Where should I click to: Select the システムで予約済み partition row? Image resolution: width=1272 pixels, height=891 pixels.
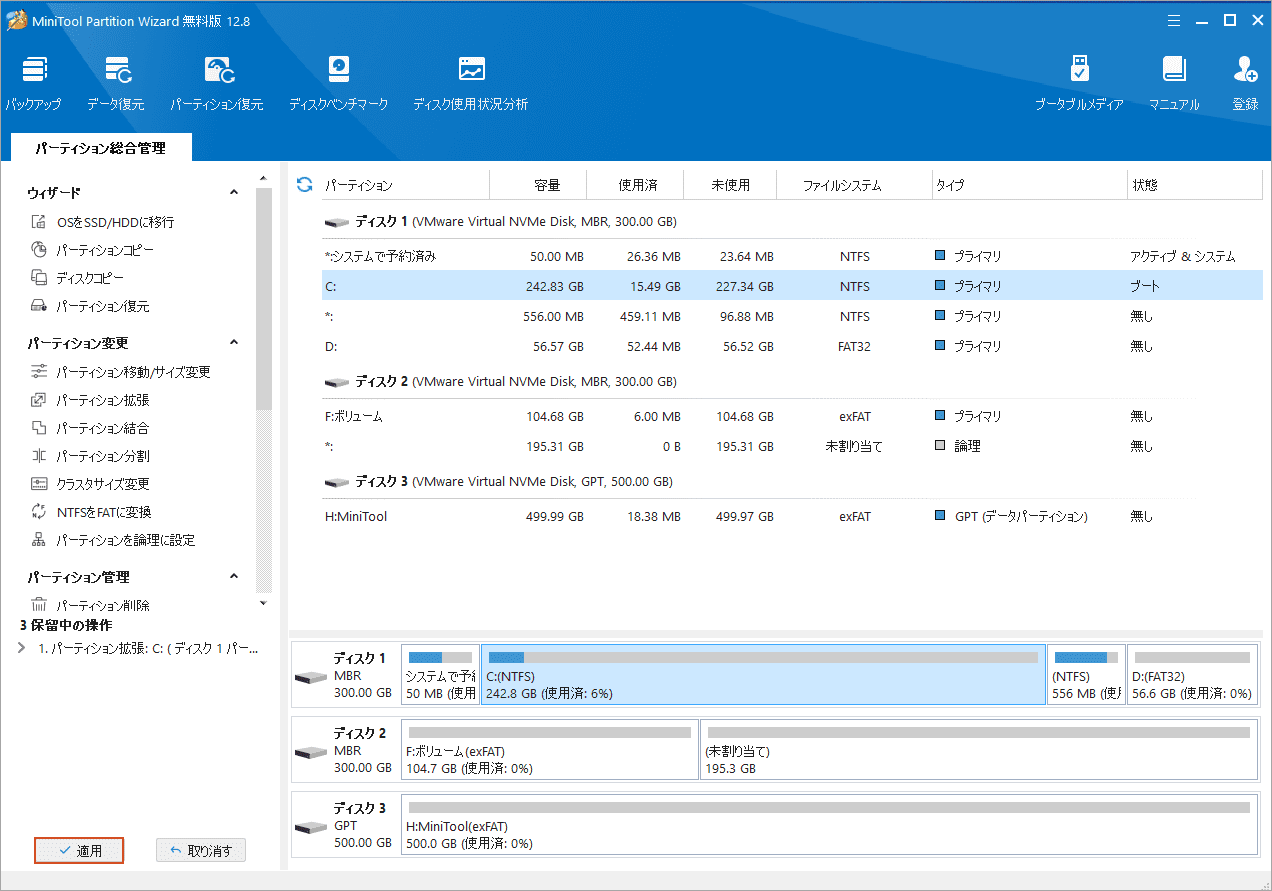pyautogui.click(x=792, y=257)
